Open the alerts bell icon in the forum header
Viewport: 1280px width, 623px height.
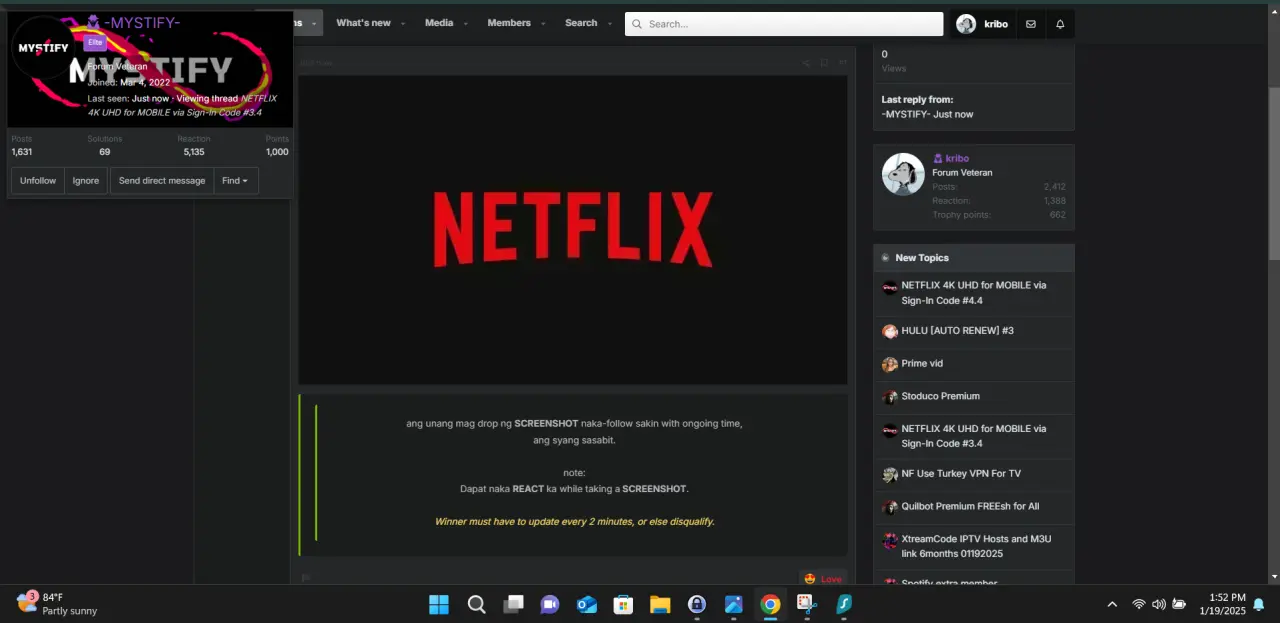1060,24
